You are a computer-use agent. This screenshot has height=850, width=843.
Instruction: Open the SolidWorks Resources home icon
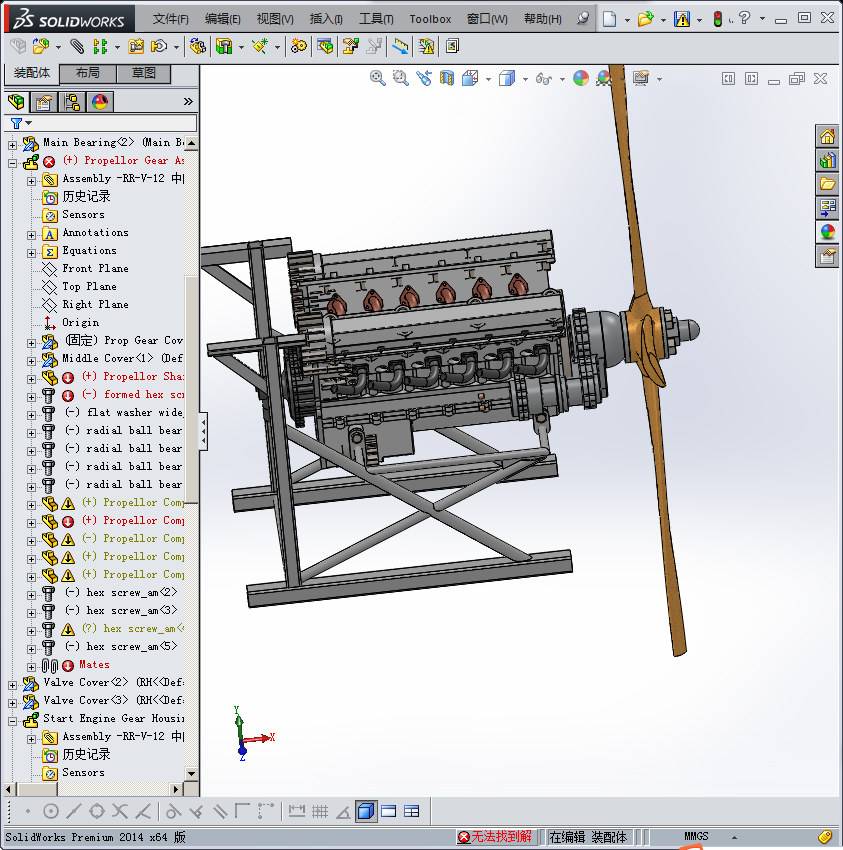(827, 137)
